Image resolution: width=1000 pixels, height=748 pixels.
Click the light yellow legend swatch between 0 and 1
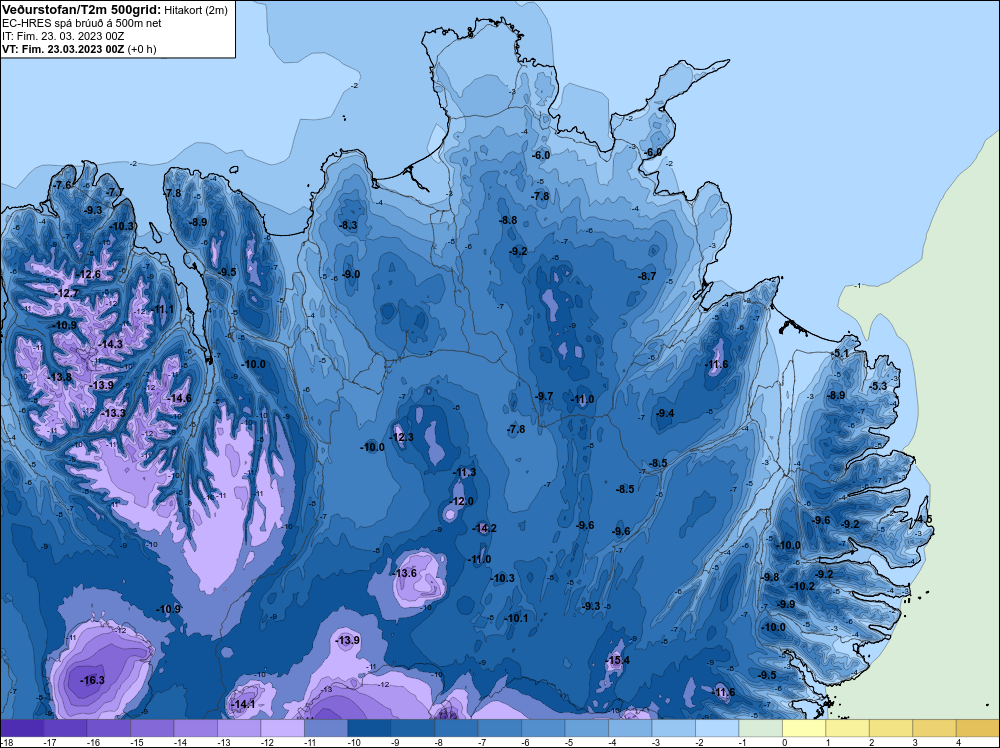pyautogui.click(x=804, y=728)
